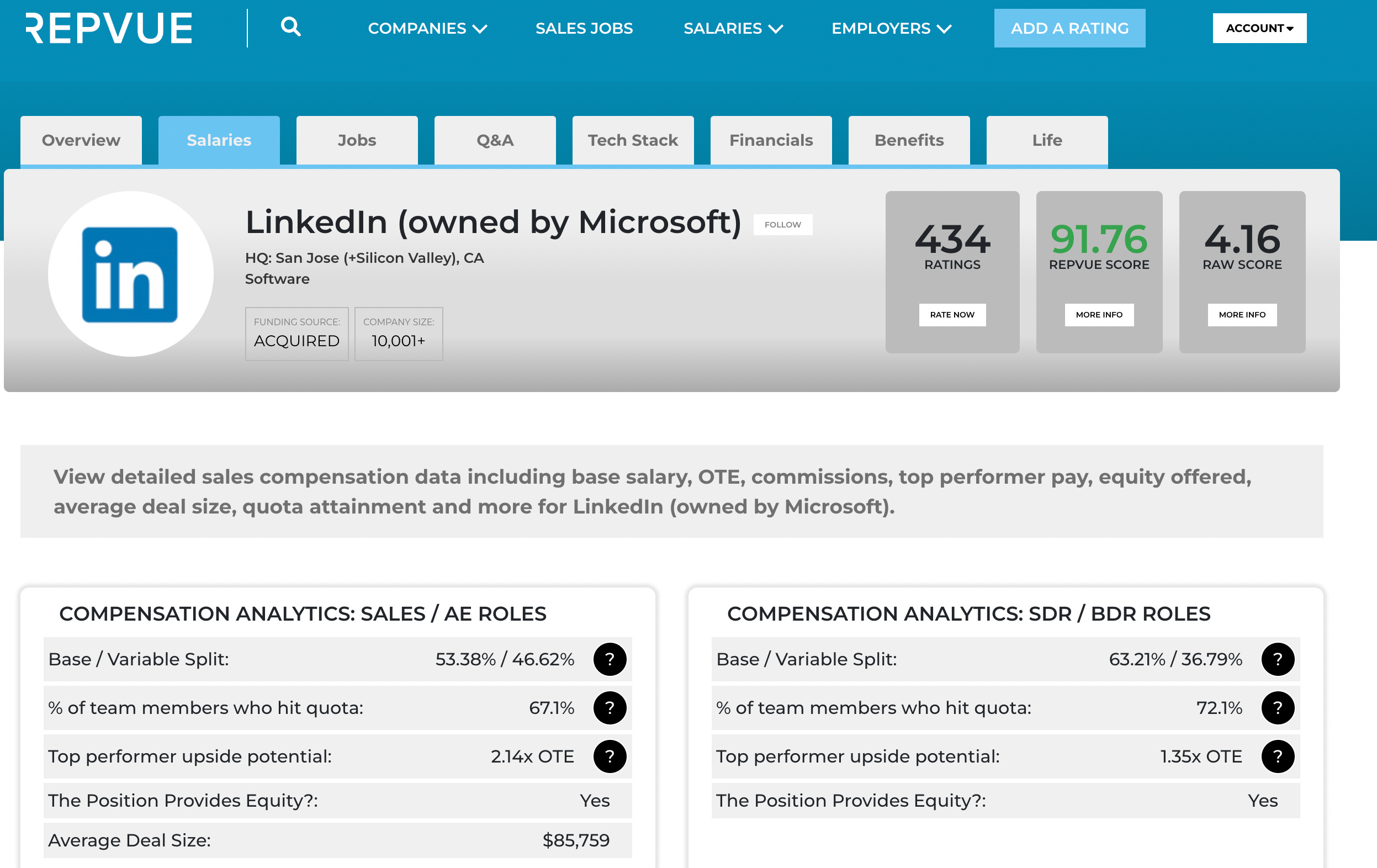Screen dimensions: 1377x868
Task: Go to Sales Jobs page
Action: [584, 28]
